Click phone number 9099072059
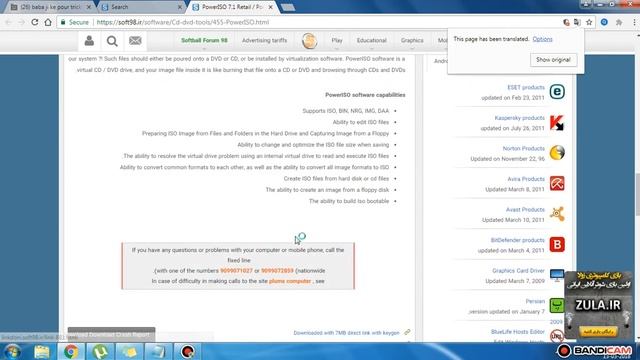 click(x=277, y=271)
